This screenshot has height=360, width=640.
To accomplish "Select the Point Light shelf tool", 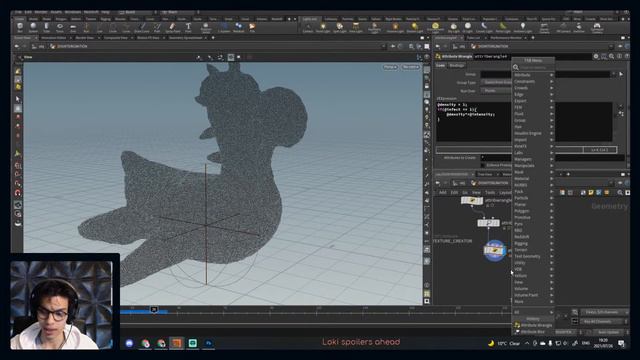I will (323, 28).
